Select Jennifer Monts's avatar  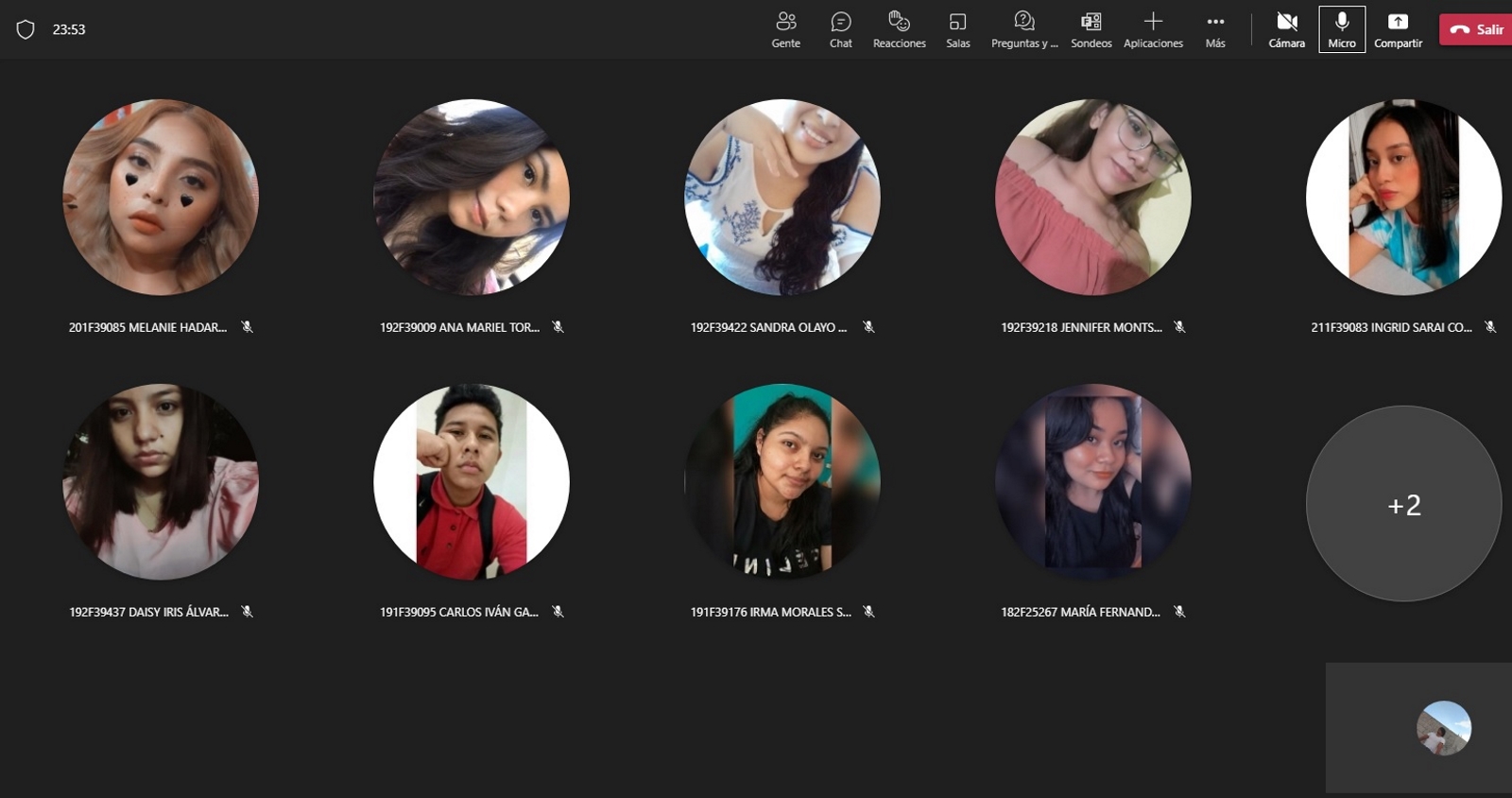(x=1093, y=198)
